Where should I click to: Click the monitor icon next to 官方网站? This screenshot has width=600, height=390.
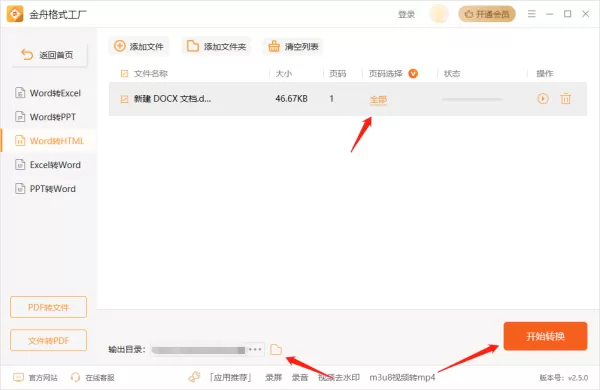tap(18, 377)
